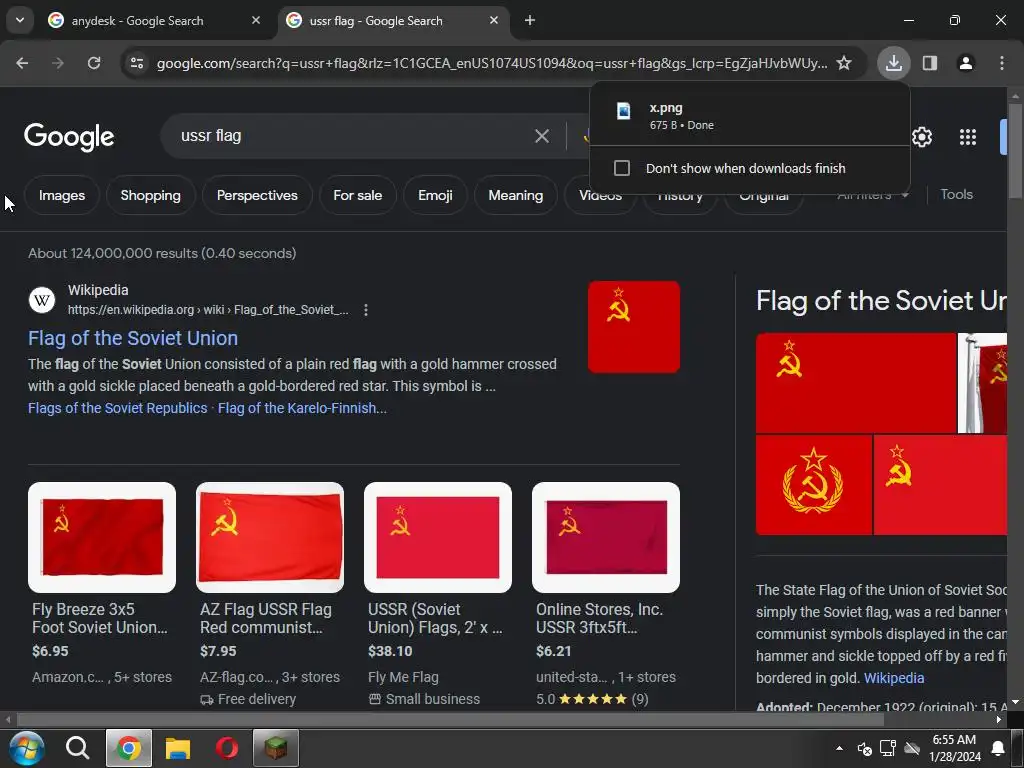This screenshot has width=1024, height=768.
Task: Click the $38.10 price text
Action: 390,651
